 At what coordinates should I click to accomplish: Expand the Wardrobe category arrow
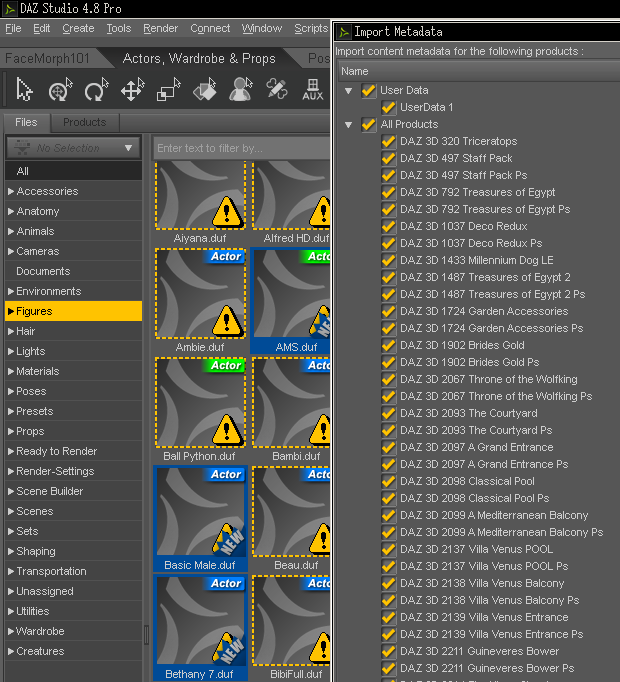click(11, 631)
